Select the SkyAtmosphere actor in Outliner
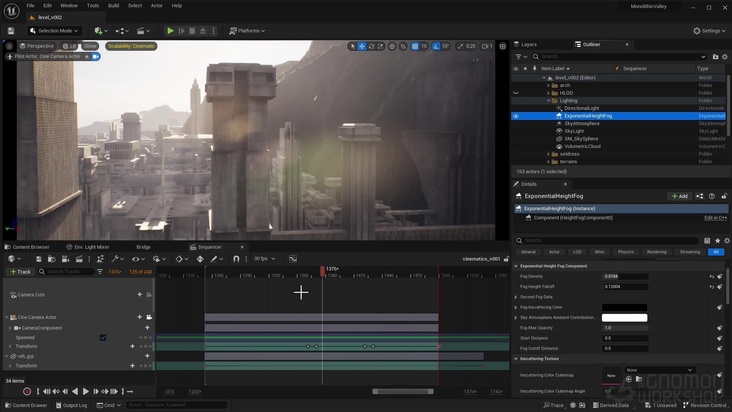This screenshot has width=732, height=412. pyautogui.click(x=582, y=124)
